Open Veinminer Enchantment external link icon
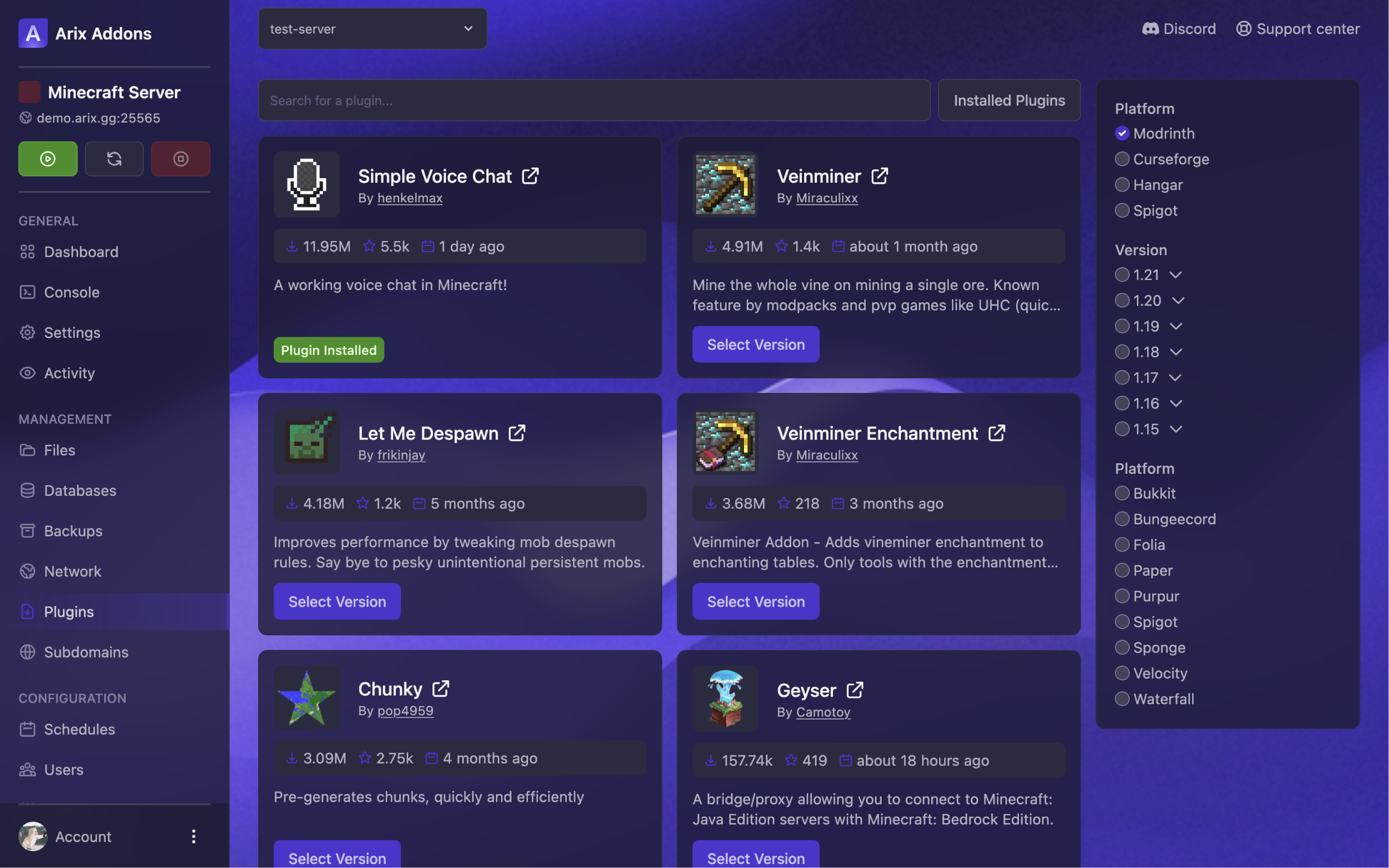 [x=996, y=433]
